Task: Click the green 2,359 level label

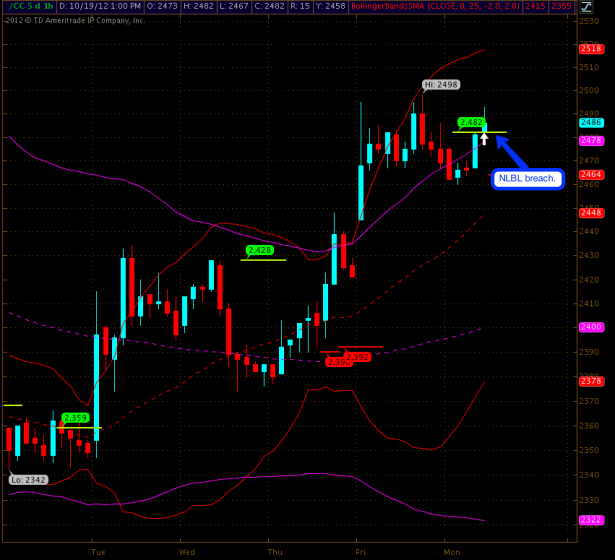Action: (75, 417)
